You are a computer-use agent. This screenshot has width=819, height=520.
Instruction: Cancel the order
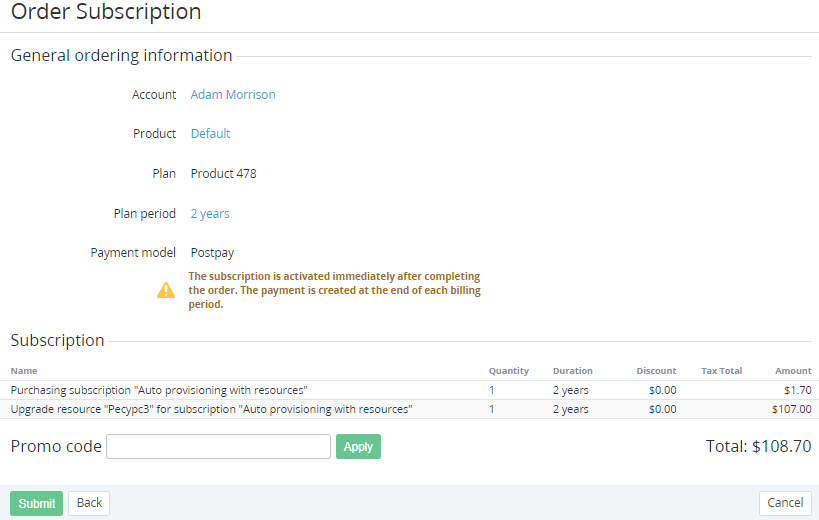(785, 503)
